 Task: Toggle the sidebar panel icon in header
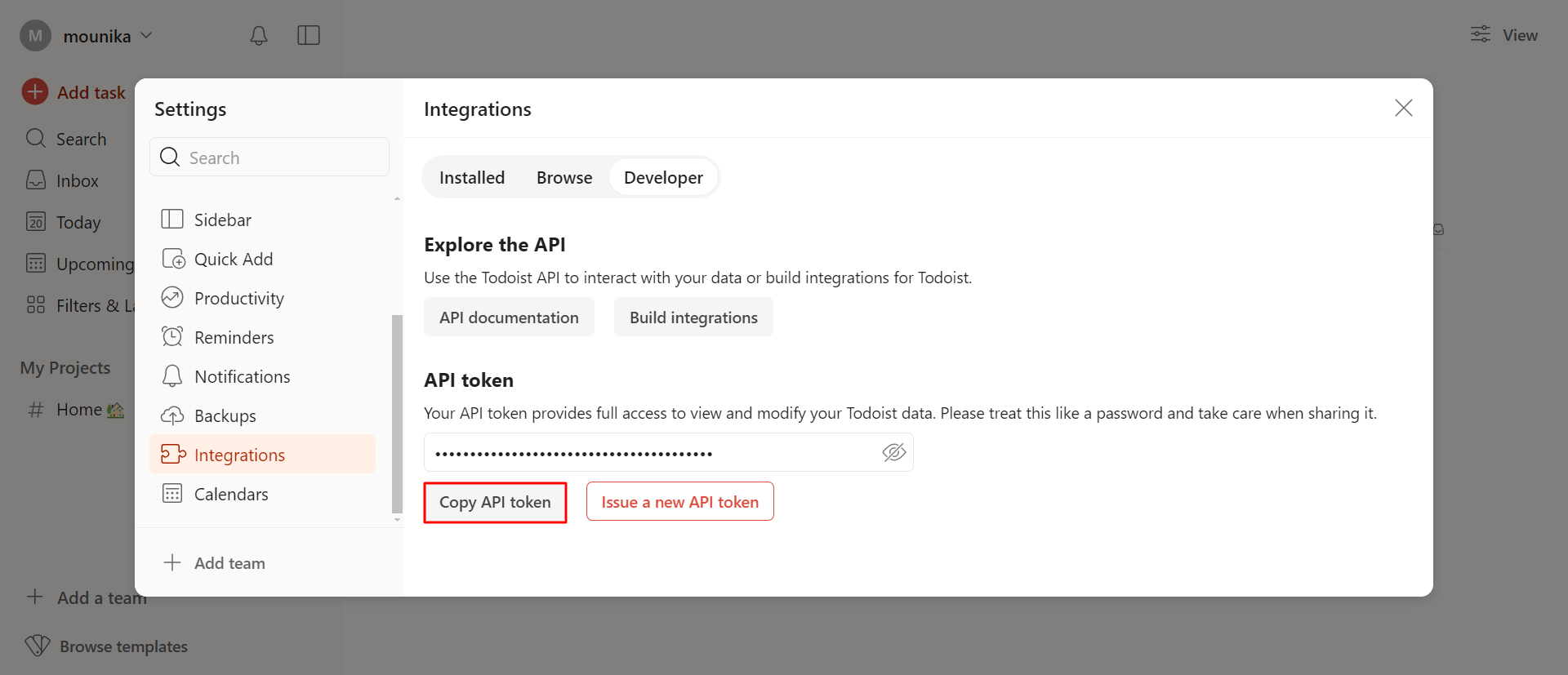[x=308, y=35]
